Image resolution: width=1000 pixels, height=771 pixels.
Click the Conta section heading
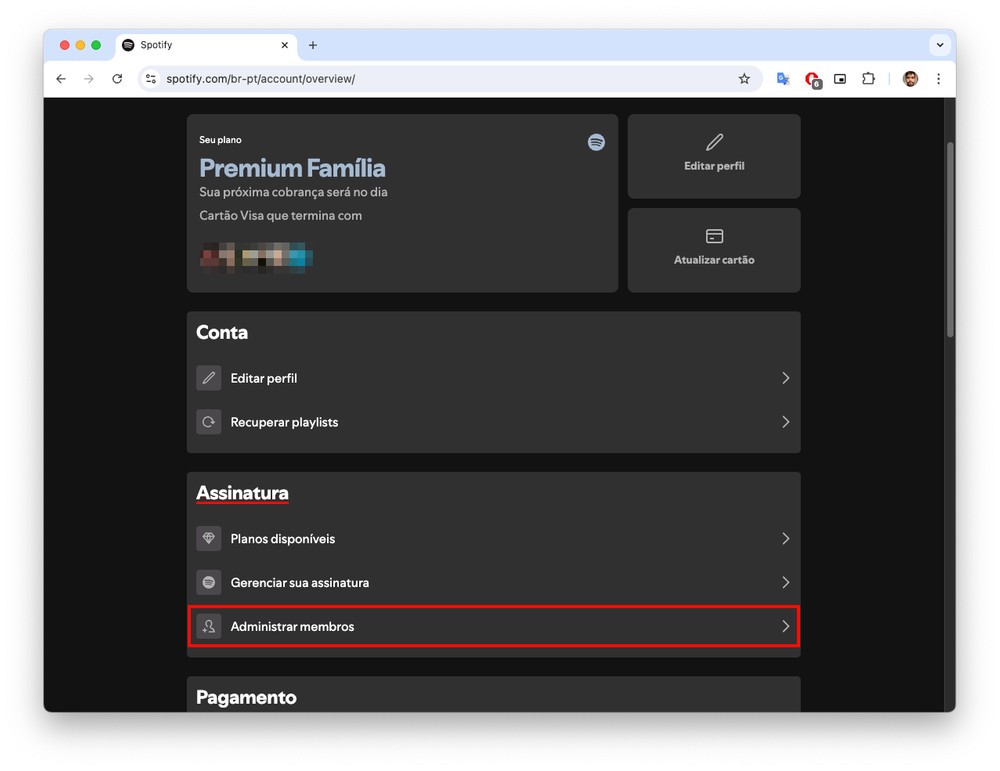coord(222,332)
